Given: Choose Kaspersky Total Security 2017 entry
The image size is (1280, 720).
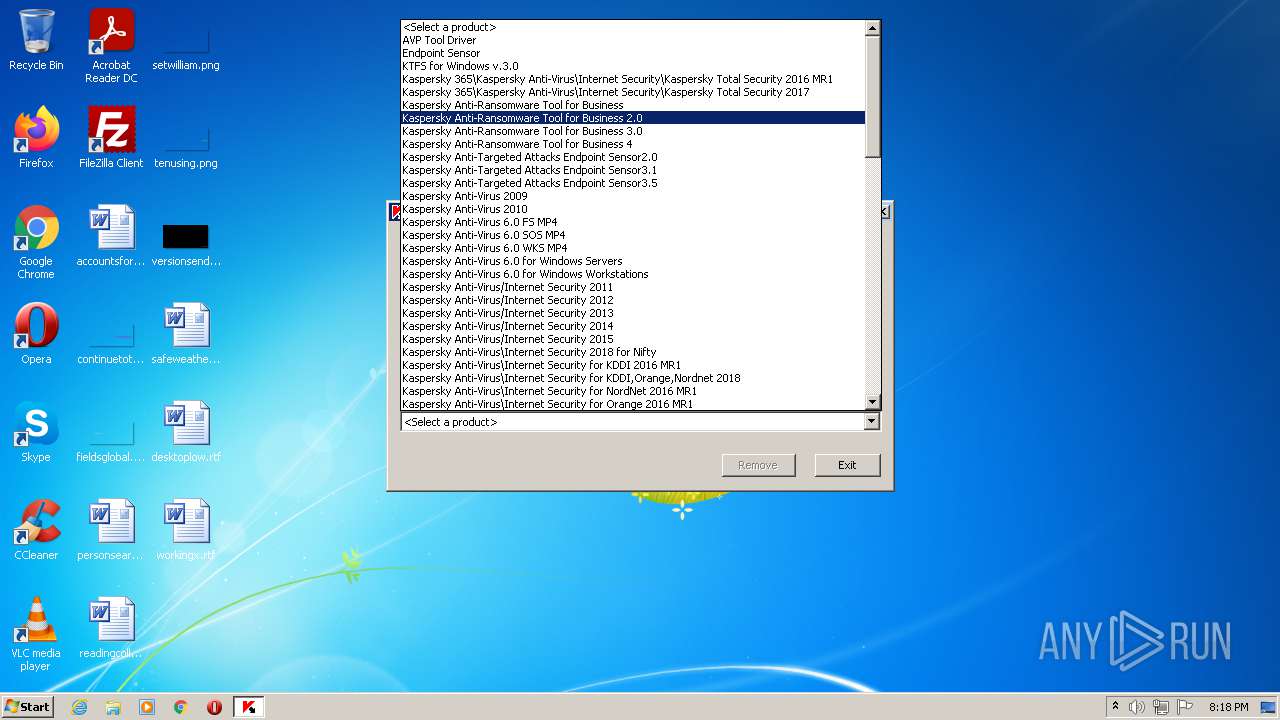Looking at the screenshot, I should pyautogui.click(x=633, y=92).
